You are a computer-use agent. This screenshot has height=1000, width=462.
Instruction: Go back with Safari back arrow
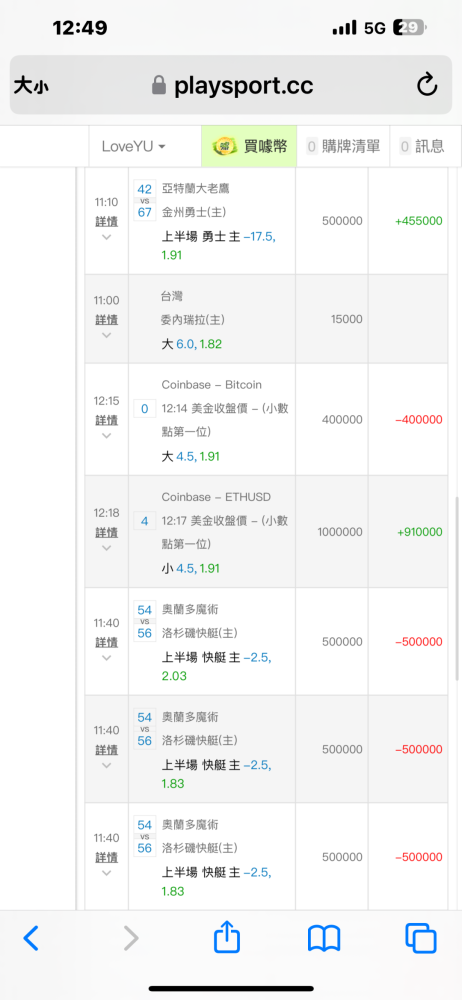point(31,938)
